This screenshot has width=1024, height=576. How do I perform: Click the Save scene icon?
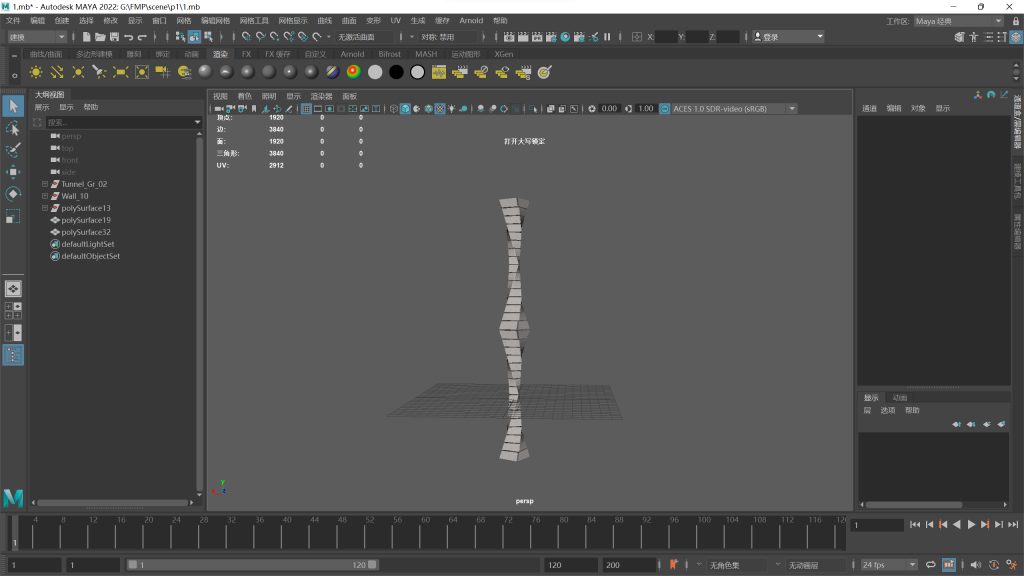click(x=114, y=37)
